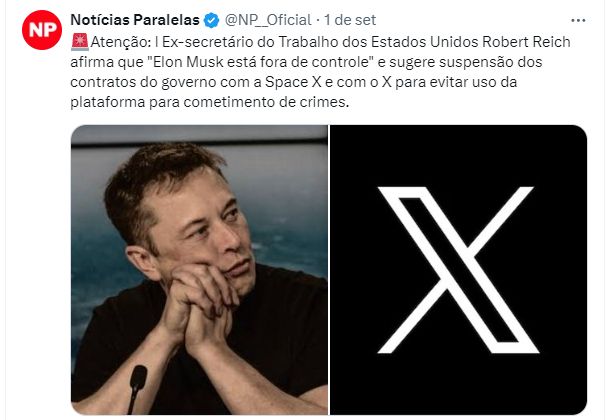Click the 'Robert Reich' name in tweet text
609x420 pixels.
[526, 42]
